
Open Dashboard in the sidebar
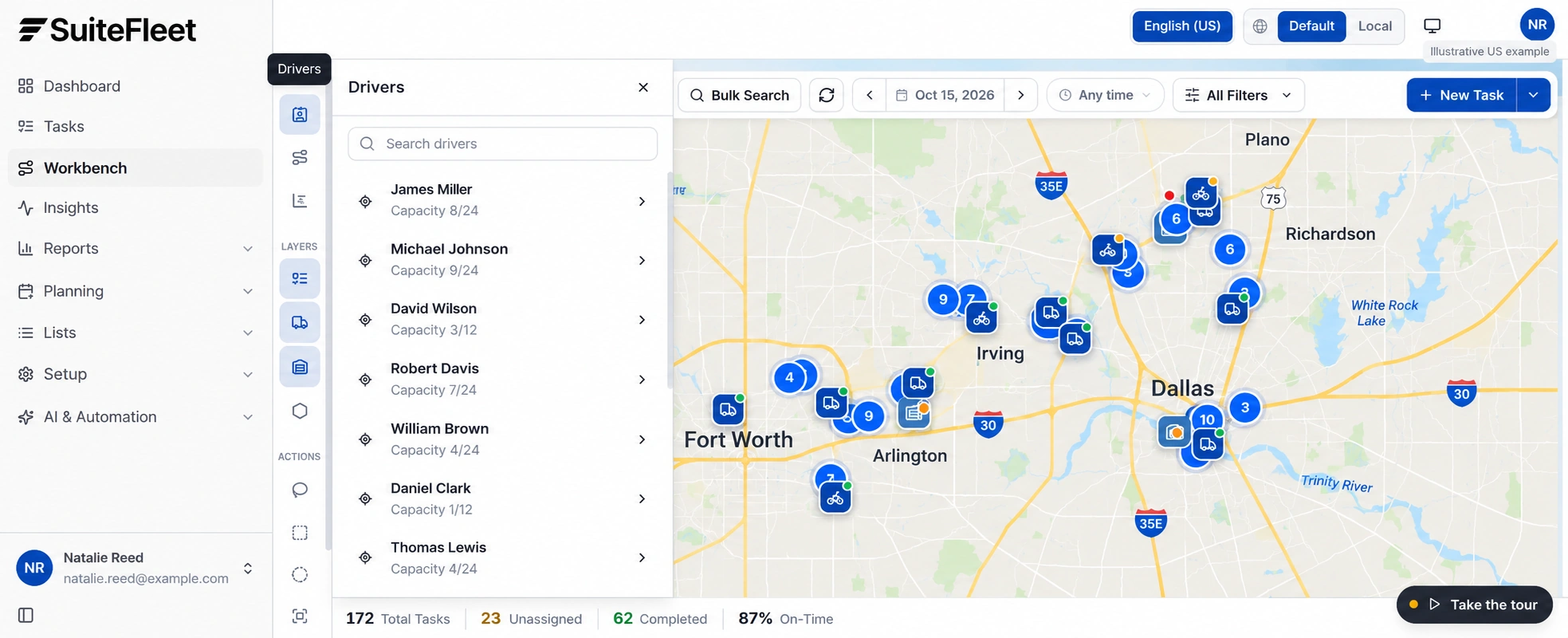136,86
